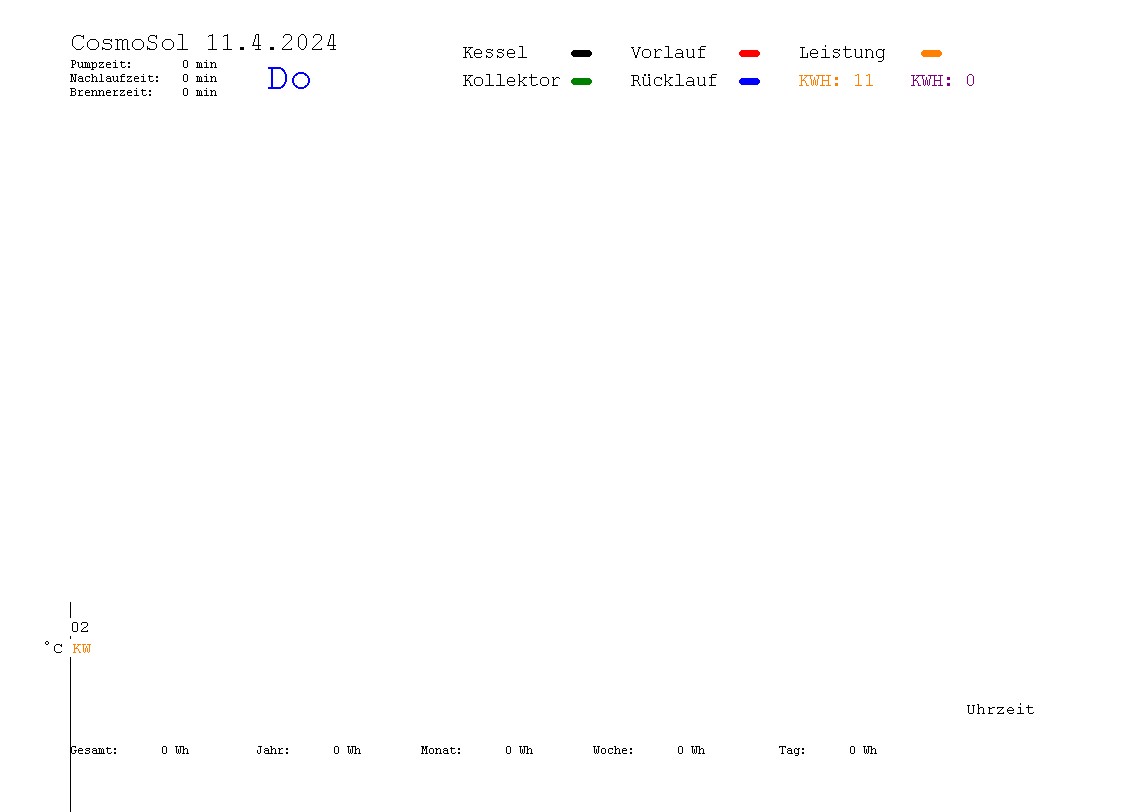Click the green Kollektor legend swatch

(581, 81)
